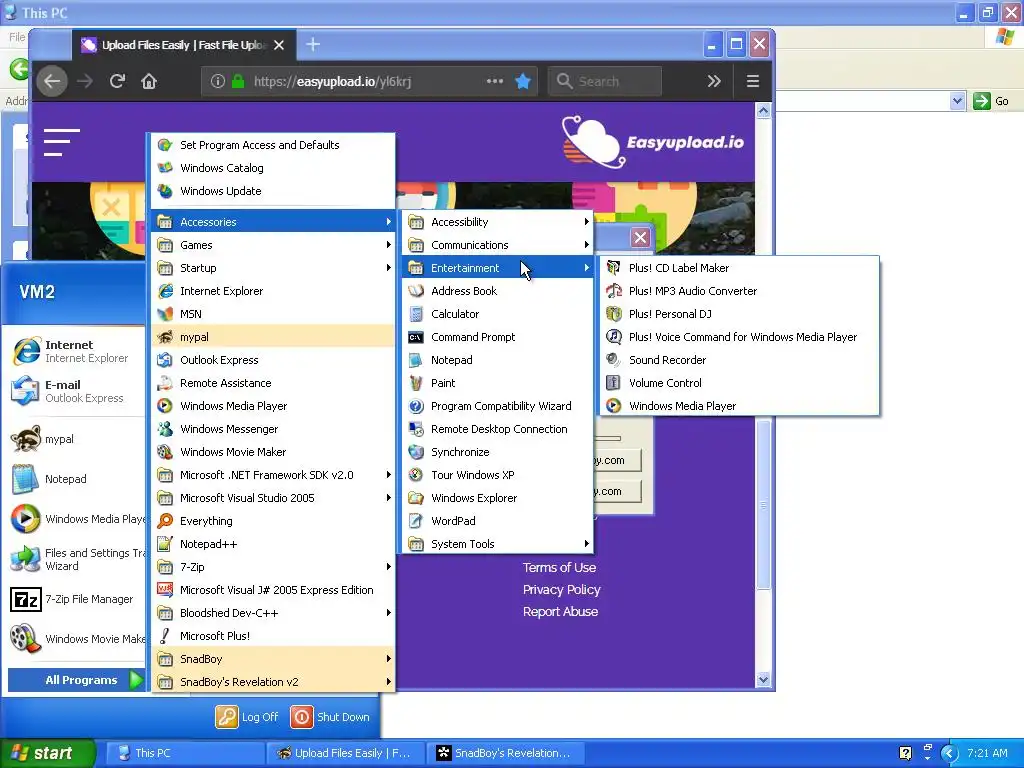Click the Windows start button
Image resolution: width=1024 pixels, height=768 pixels.
click(x=48, y=753)
